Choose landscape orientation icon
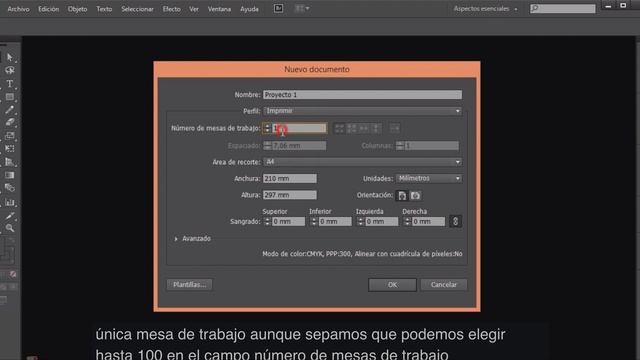Screen dimensions: 640x360 [416, 196]
